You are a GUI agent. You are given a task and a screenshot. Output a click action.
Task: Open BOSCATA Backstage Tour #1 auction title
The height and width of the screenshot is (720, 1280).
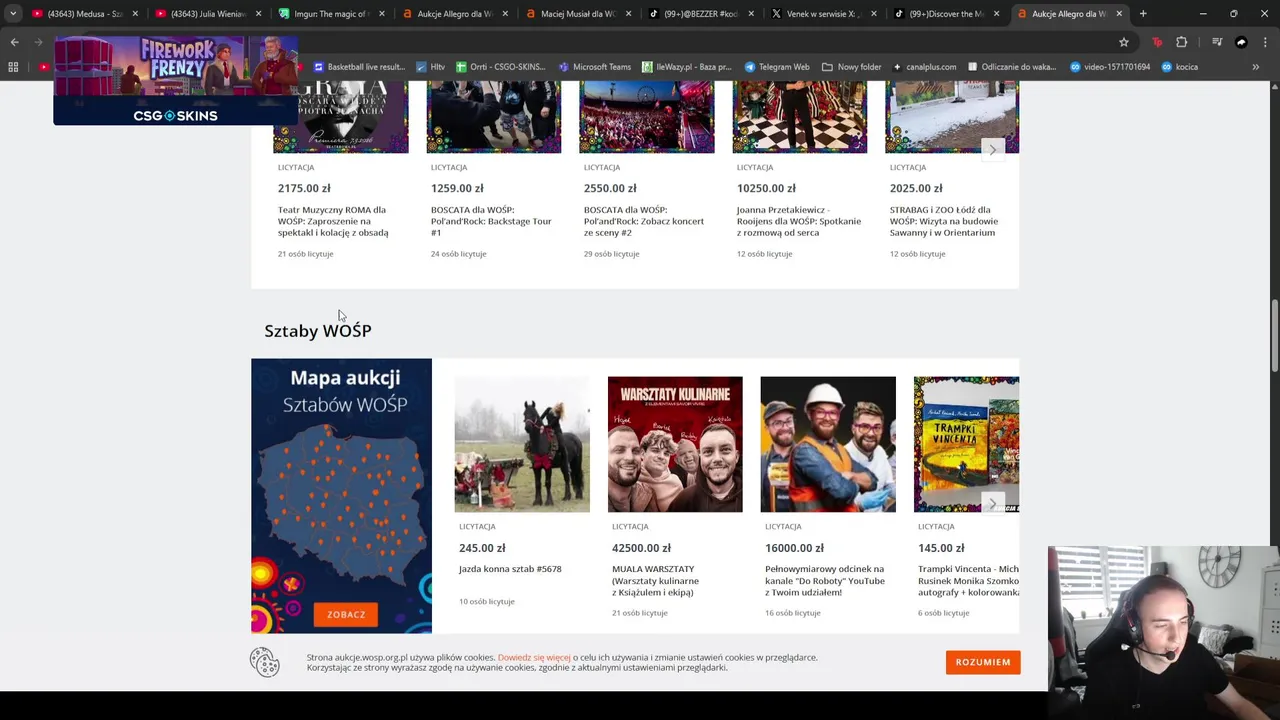(x=491, y=221)
